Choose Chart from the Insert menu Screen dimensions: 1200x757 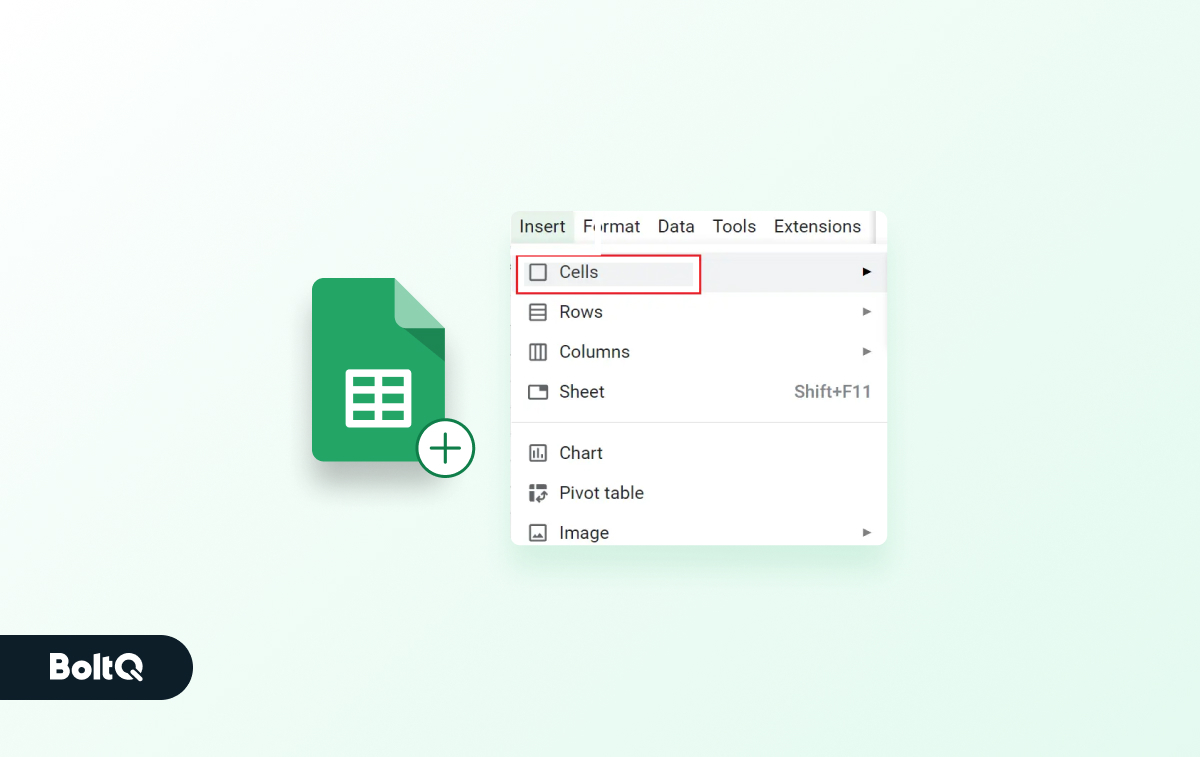pos(699,453)
